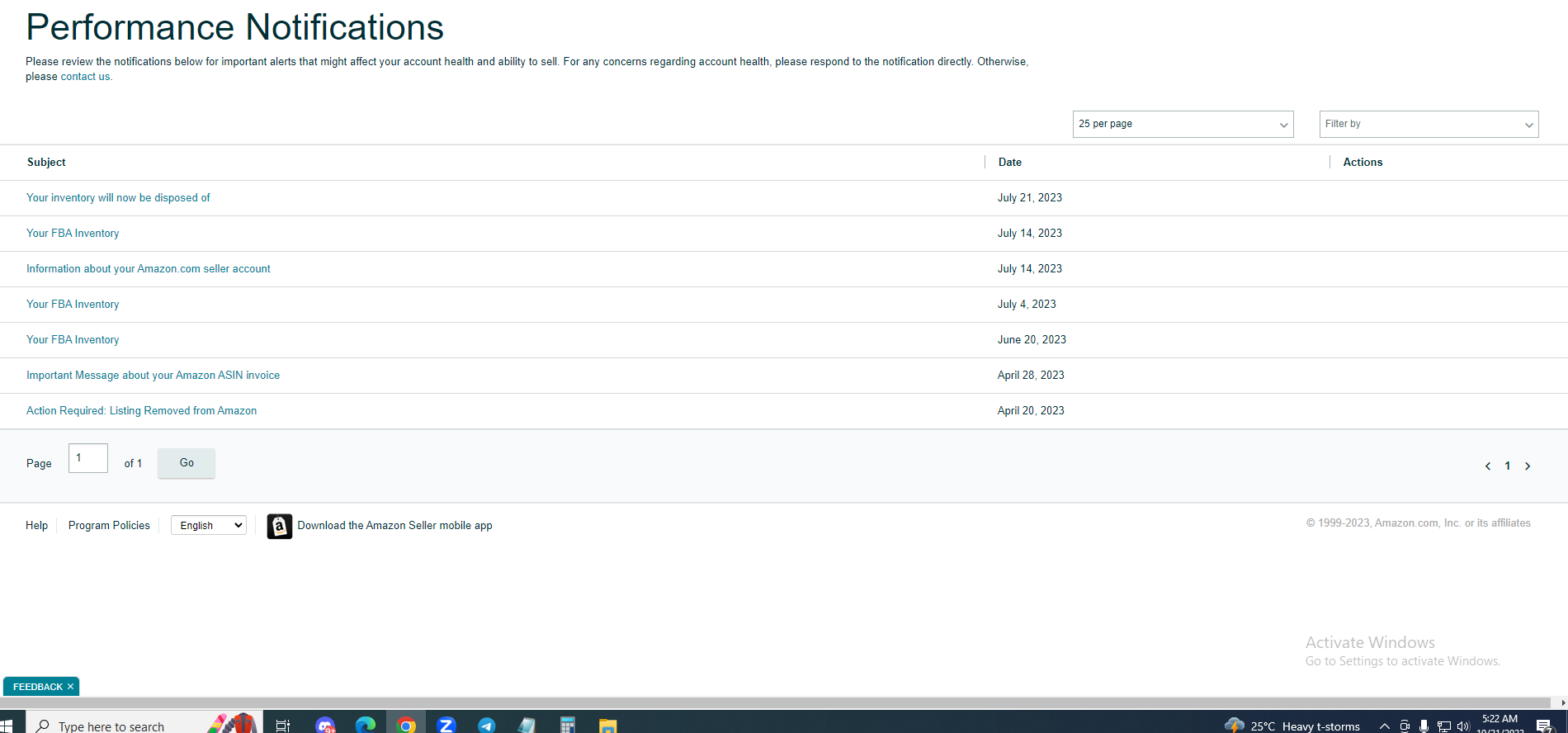Click the 'June 20, 2023' date cell

pyautogui.click(x=1032, y=340)
